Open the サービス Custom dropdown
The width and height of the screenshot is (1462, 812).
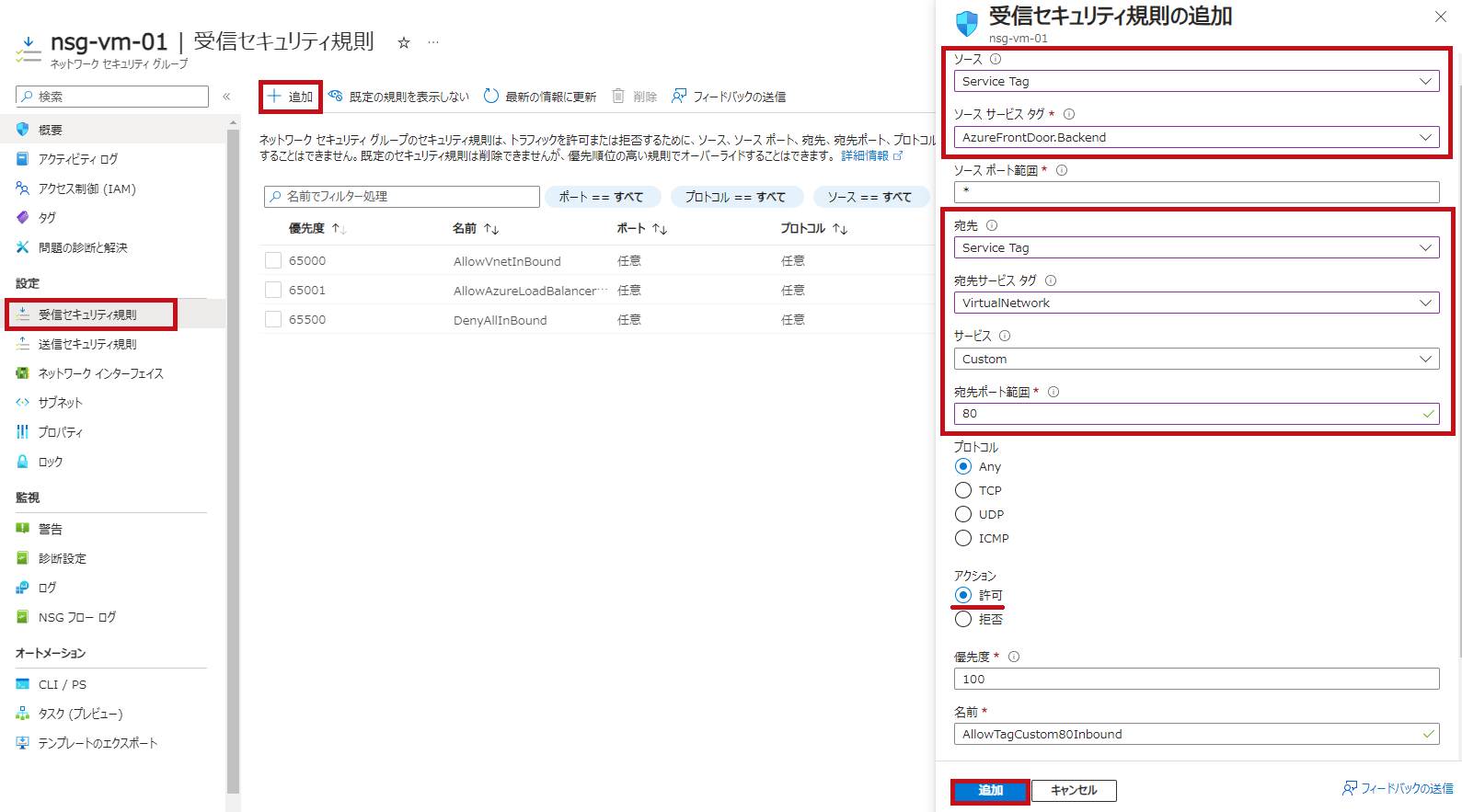pyautogui.click(x=1196, y=359)
